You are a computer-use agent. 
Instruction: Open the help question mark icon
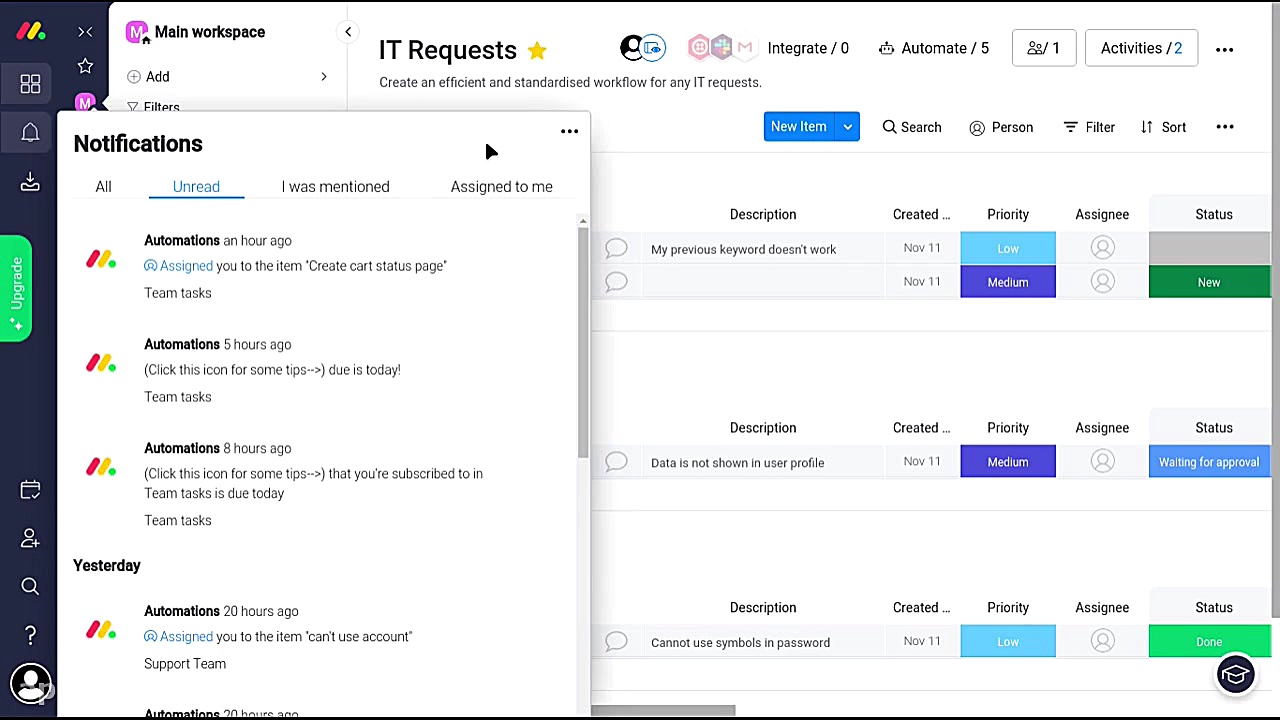(x=30, y=635)
